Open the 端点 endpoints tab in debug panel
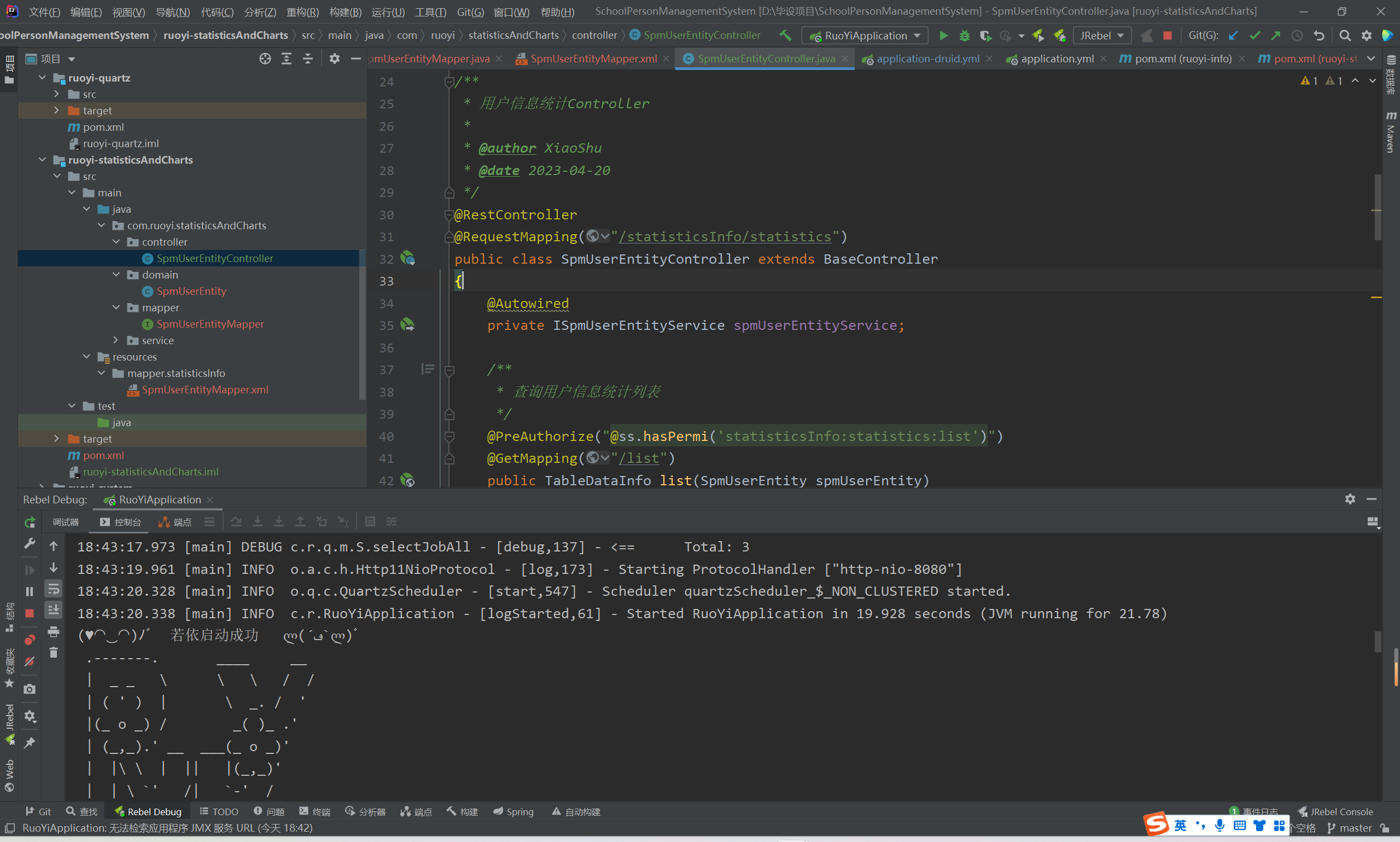Image resolution: width=1400 pixels, height=842 pixels. (175, 522)
